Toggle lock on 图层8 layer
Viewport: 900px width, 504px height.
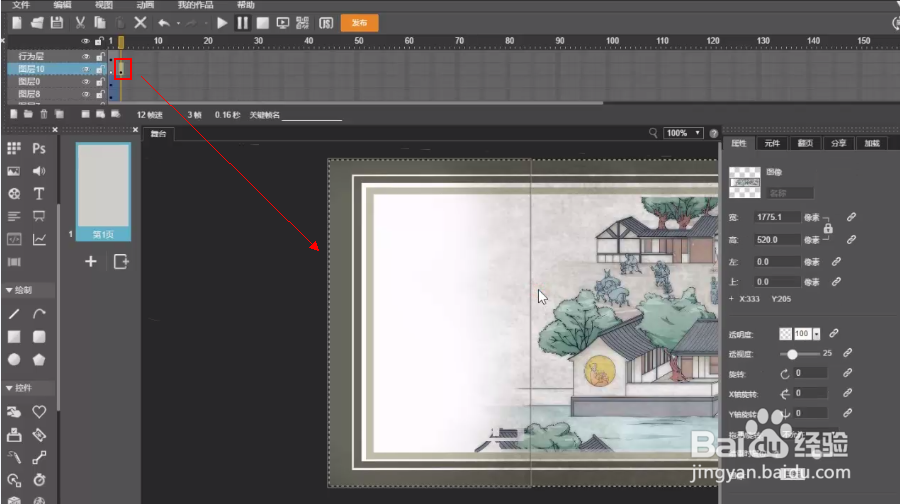100,94
